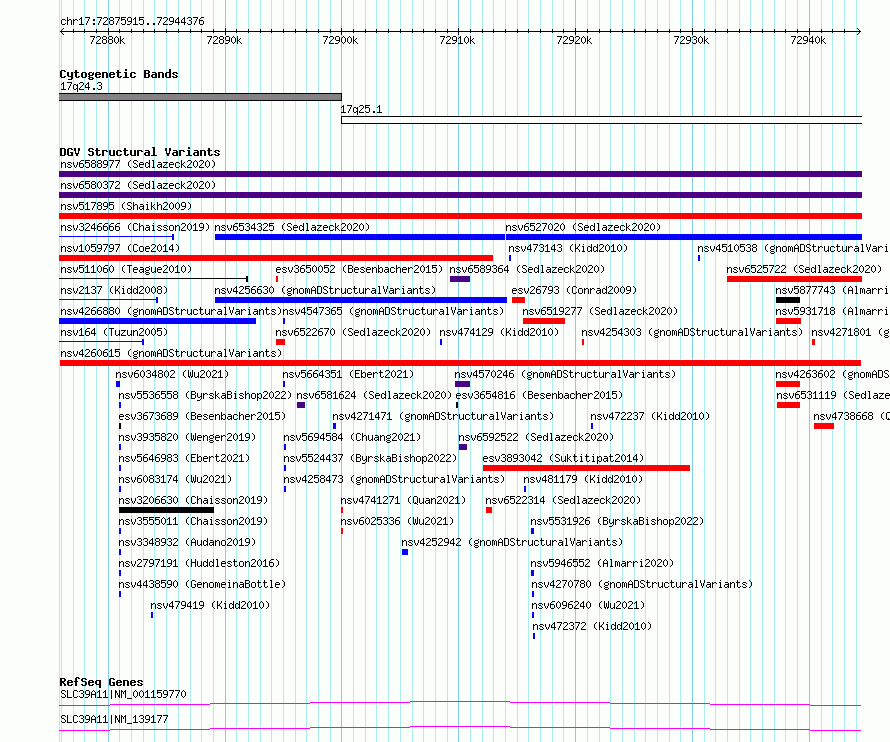Click nsv4271471 gnomAD variant label
Image resolution: width=890 pixels, height=742 pixels.
(443, 416)
